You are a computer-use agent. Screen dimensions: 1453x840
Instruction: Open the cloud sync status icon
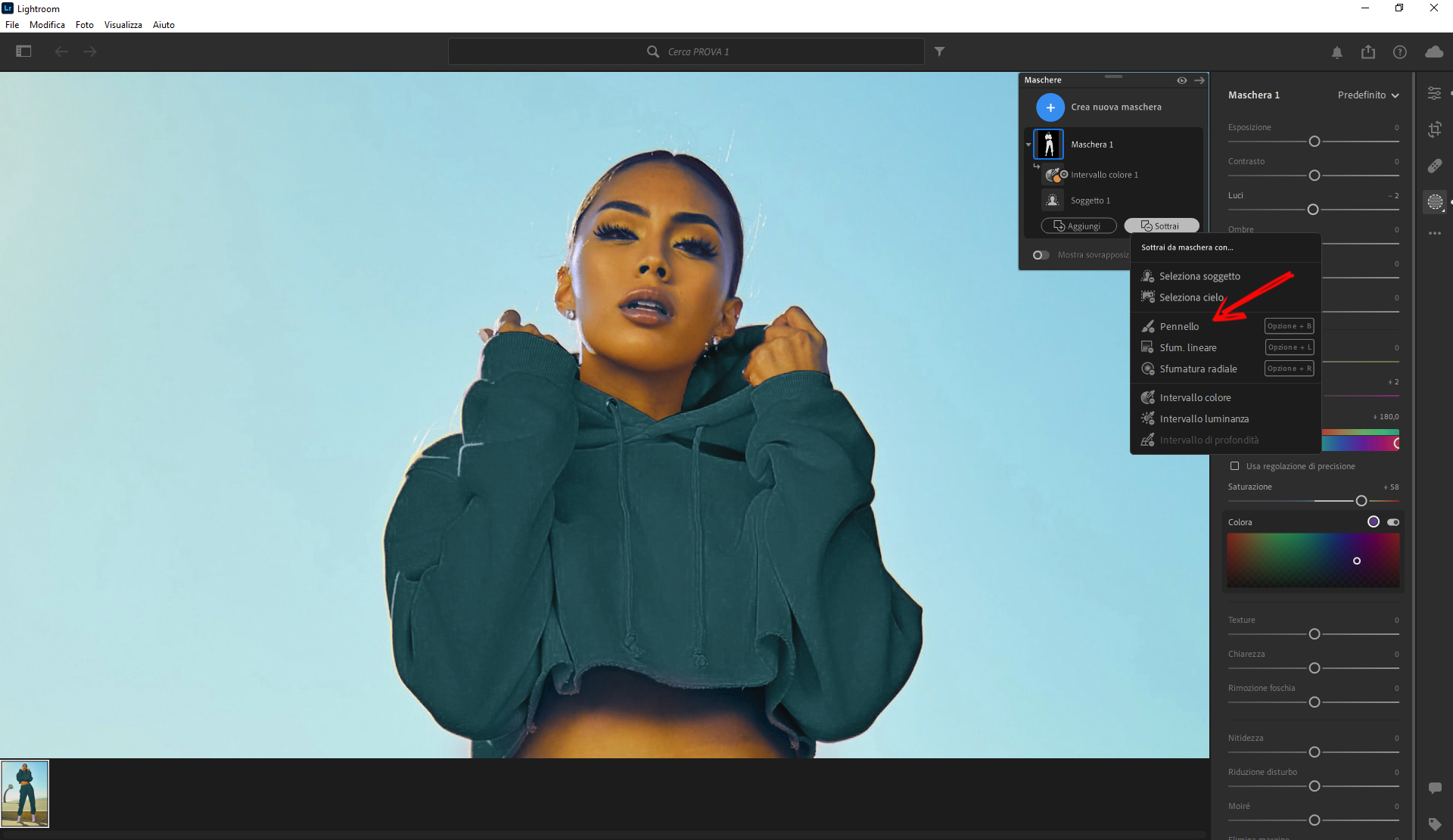(x=1433, y=52)
